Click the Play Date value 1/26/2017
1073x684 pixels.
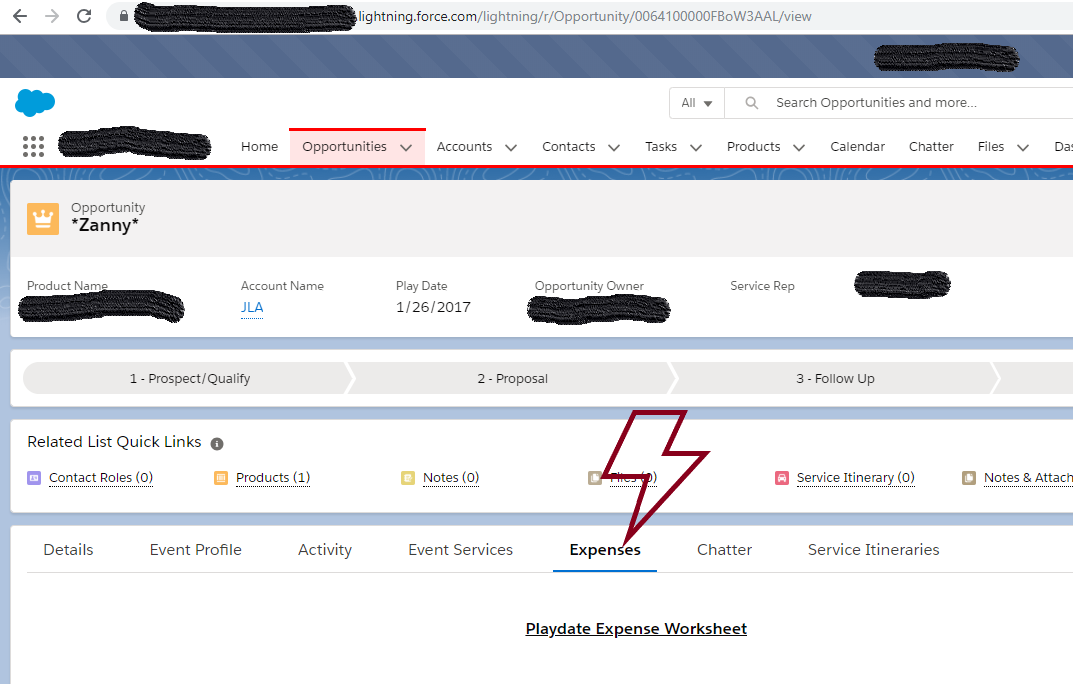click(x=433, y=307)
